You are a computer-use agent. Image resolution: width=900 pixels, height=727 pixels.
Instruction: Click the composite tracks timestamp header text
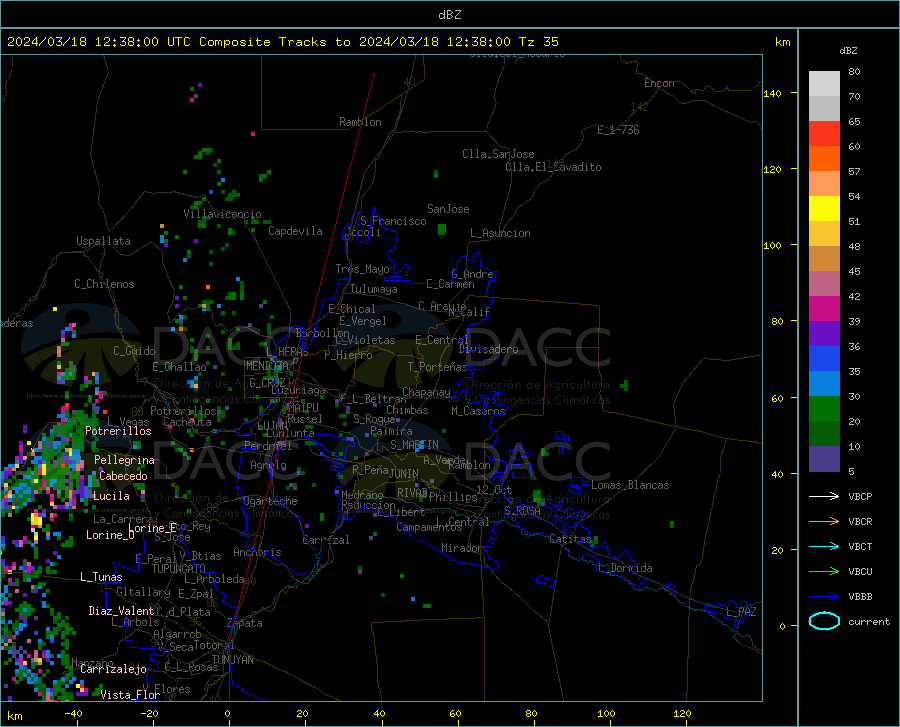(x=282, y=42)
